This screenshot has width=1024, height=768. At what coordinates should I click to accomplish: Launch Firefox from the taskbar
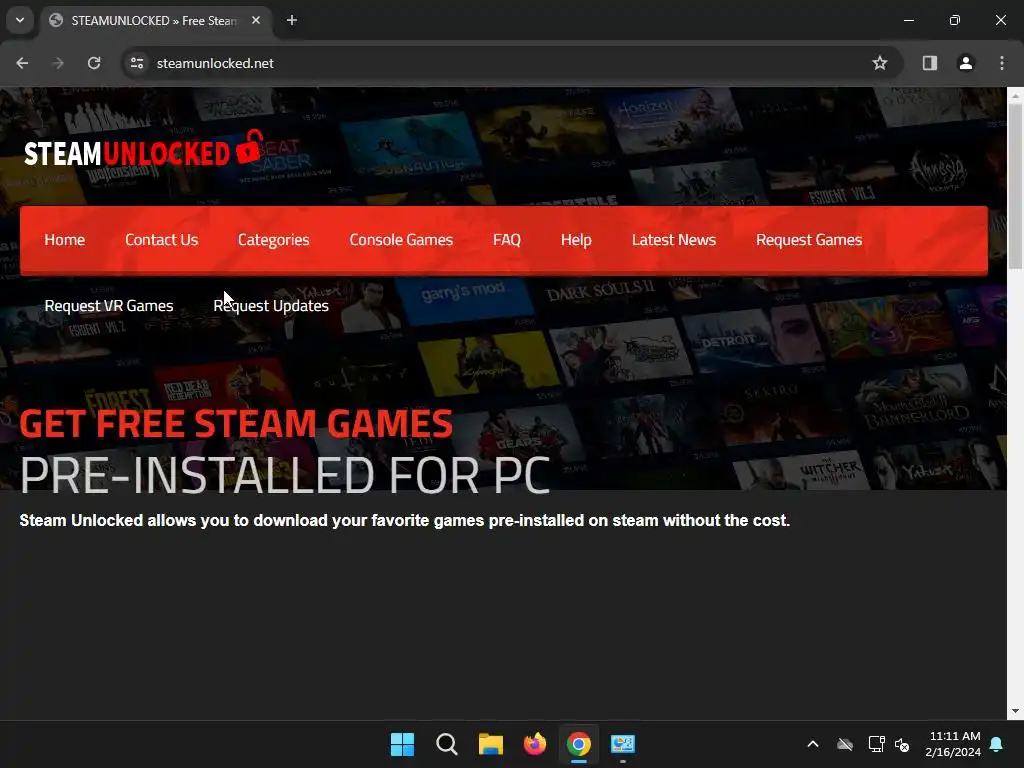535,744
